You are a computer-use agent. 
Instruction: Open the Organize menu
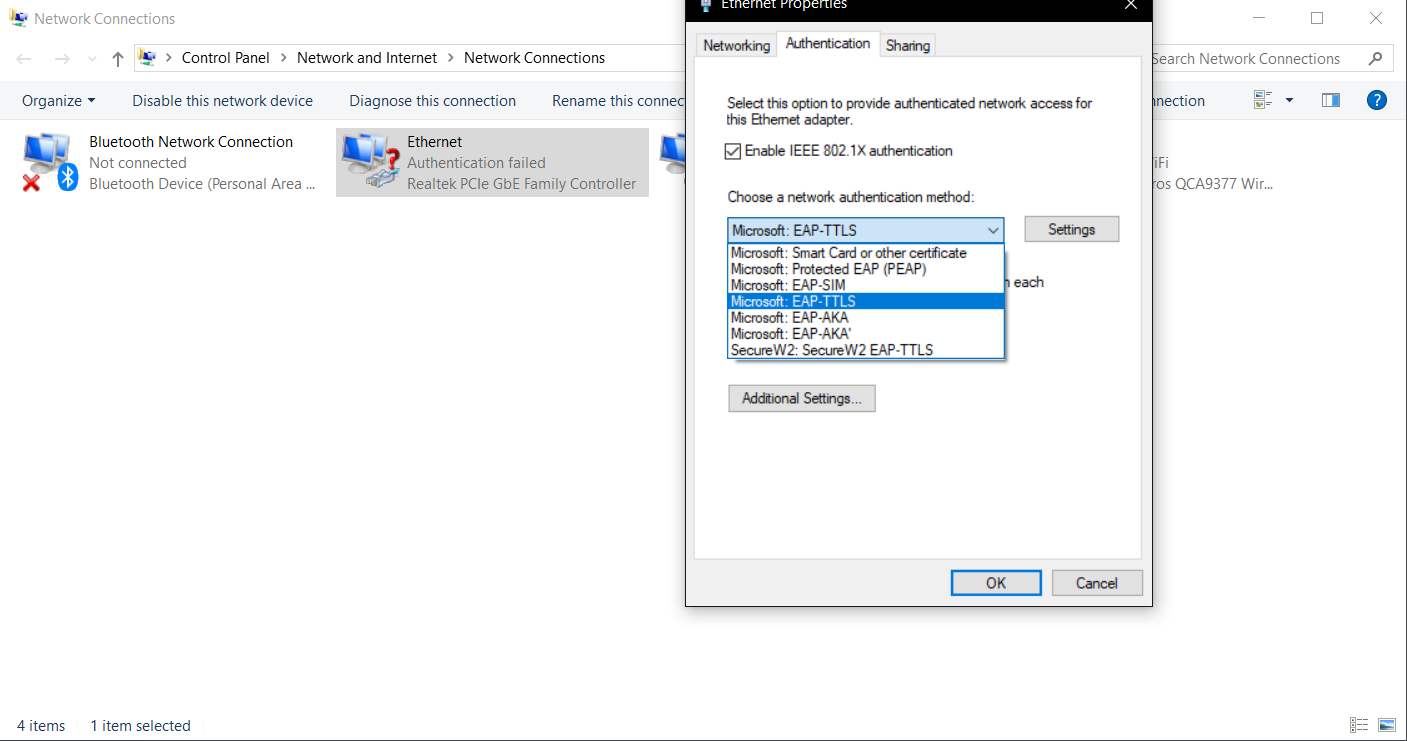59,100
